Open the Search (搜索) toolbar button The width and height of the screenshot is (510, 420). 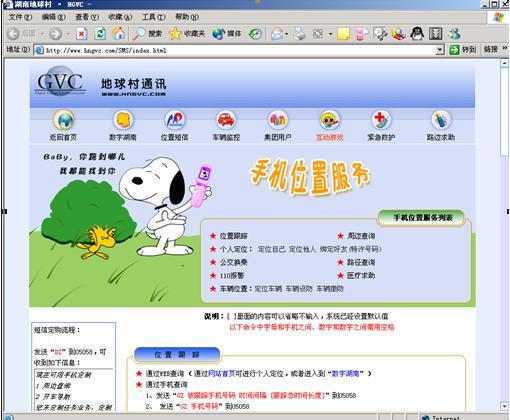[147, 34]
